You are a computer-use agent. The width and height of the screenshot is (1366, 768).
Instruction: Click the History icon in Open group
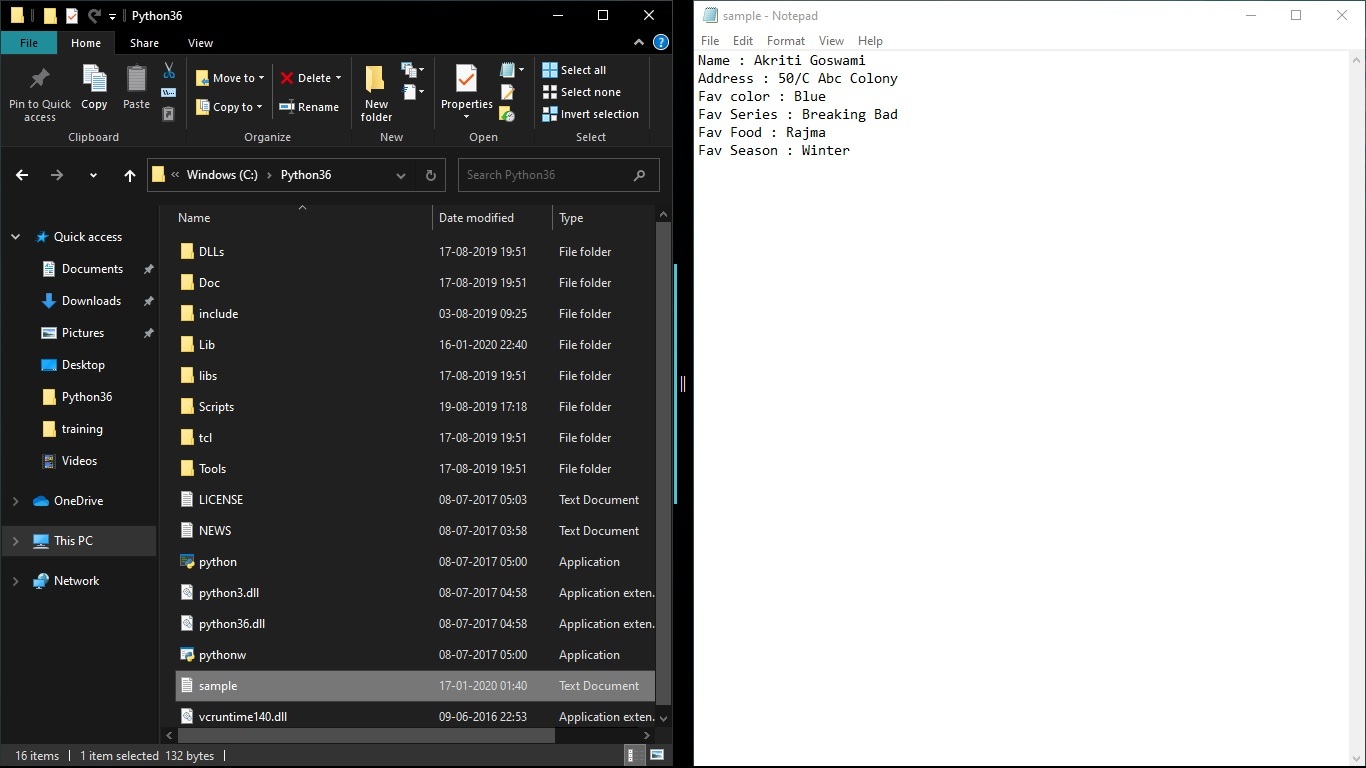click(507, 115)
